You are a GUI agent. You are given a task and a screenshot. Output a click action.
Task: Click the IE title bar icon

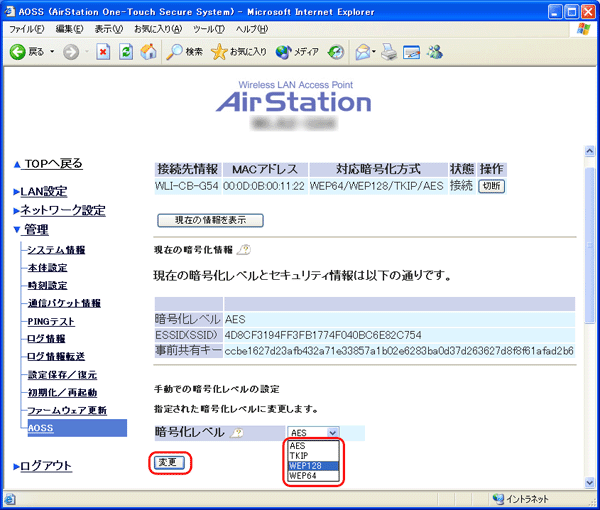(10, 11)
